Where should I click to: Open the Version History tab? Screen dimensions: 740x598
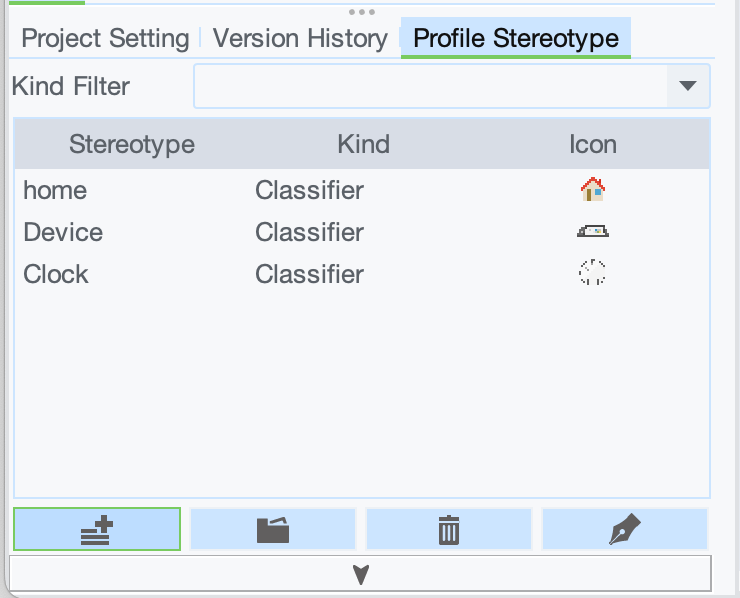[300, 39]
